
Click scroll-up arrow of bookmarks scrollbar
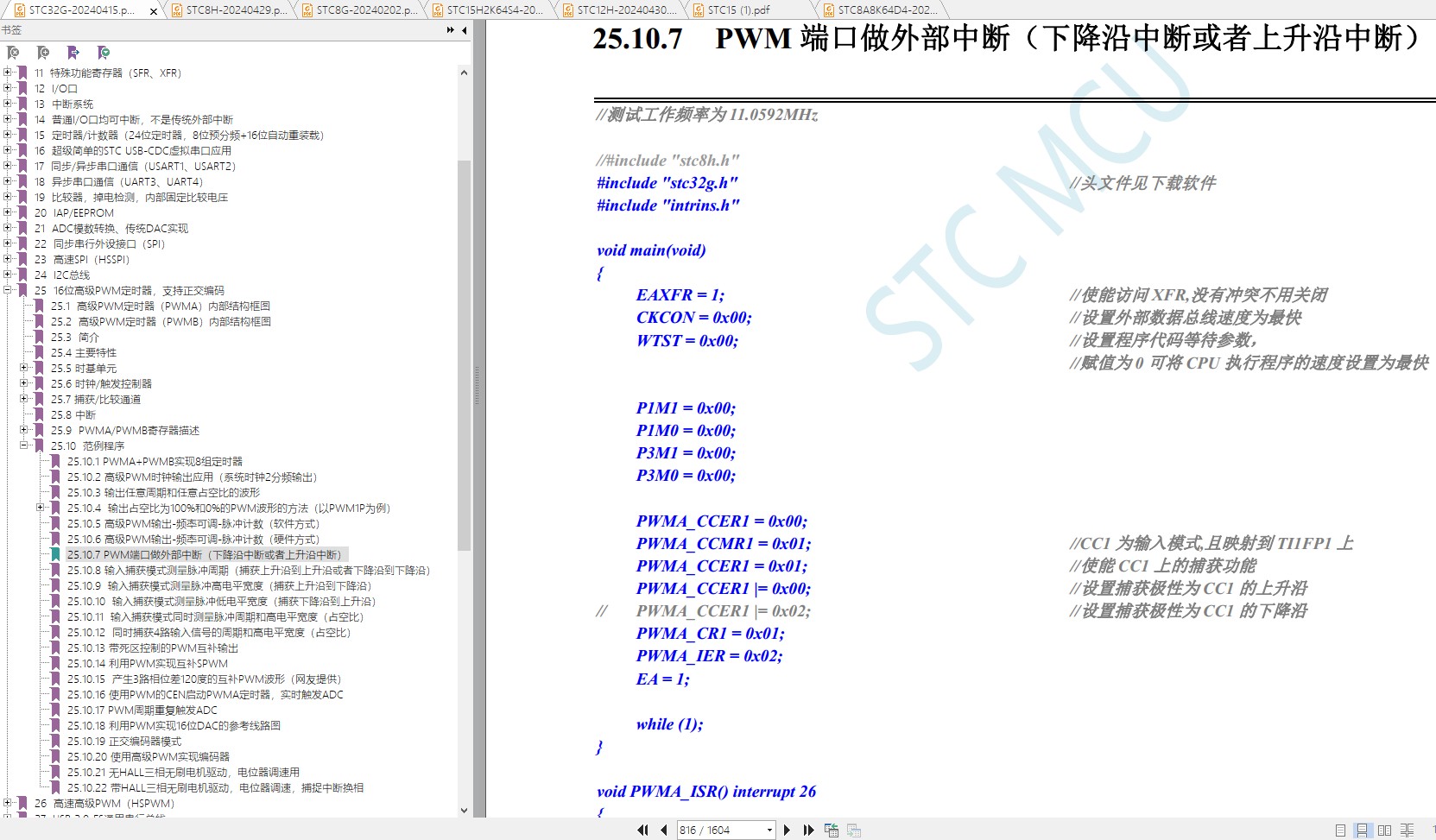[465, 73]
